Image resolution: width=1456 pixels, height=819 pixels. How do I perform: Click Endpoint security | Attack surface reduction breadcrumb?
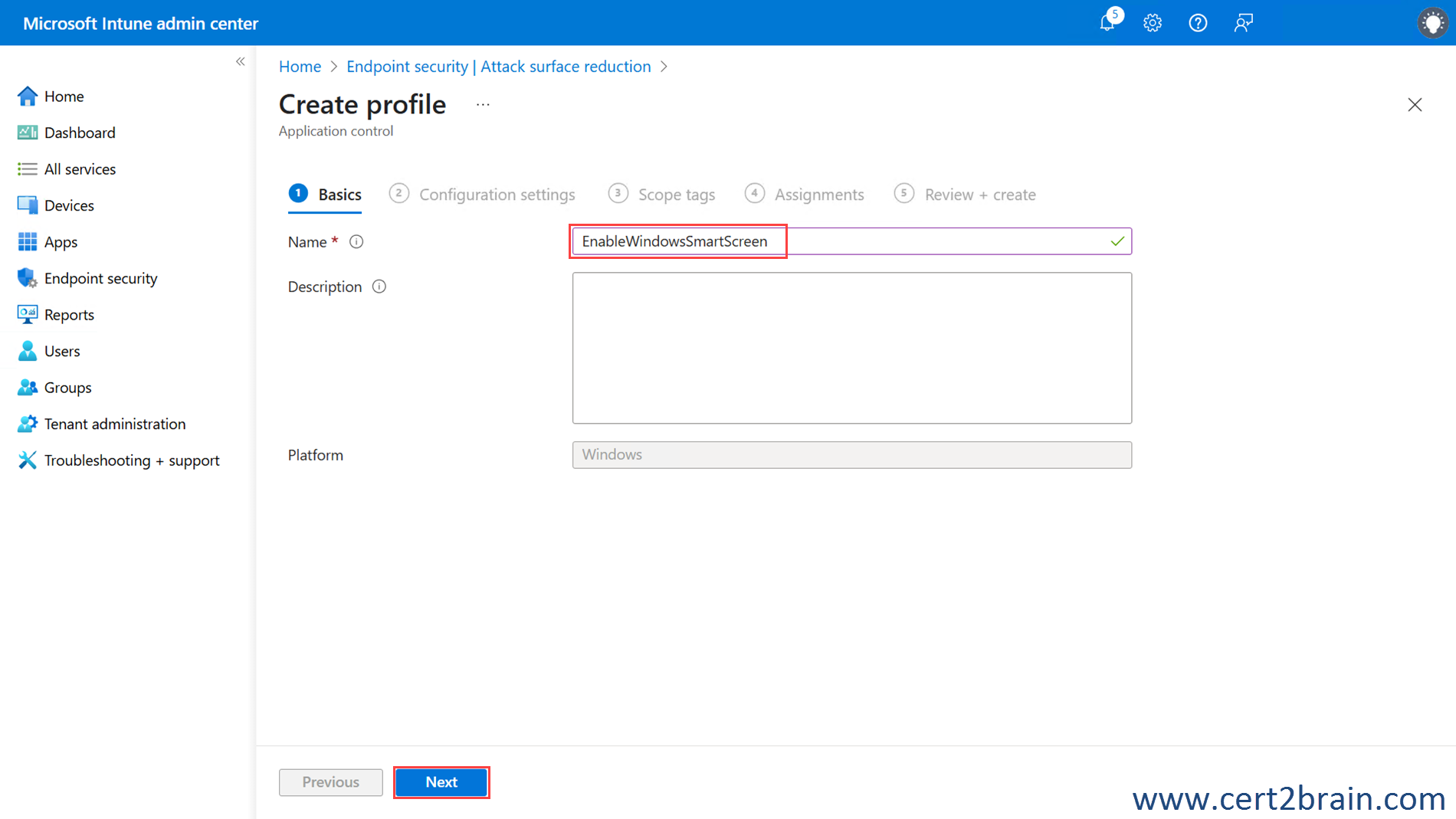click(499, 67)
